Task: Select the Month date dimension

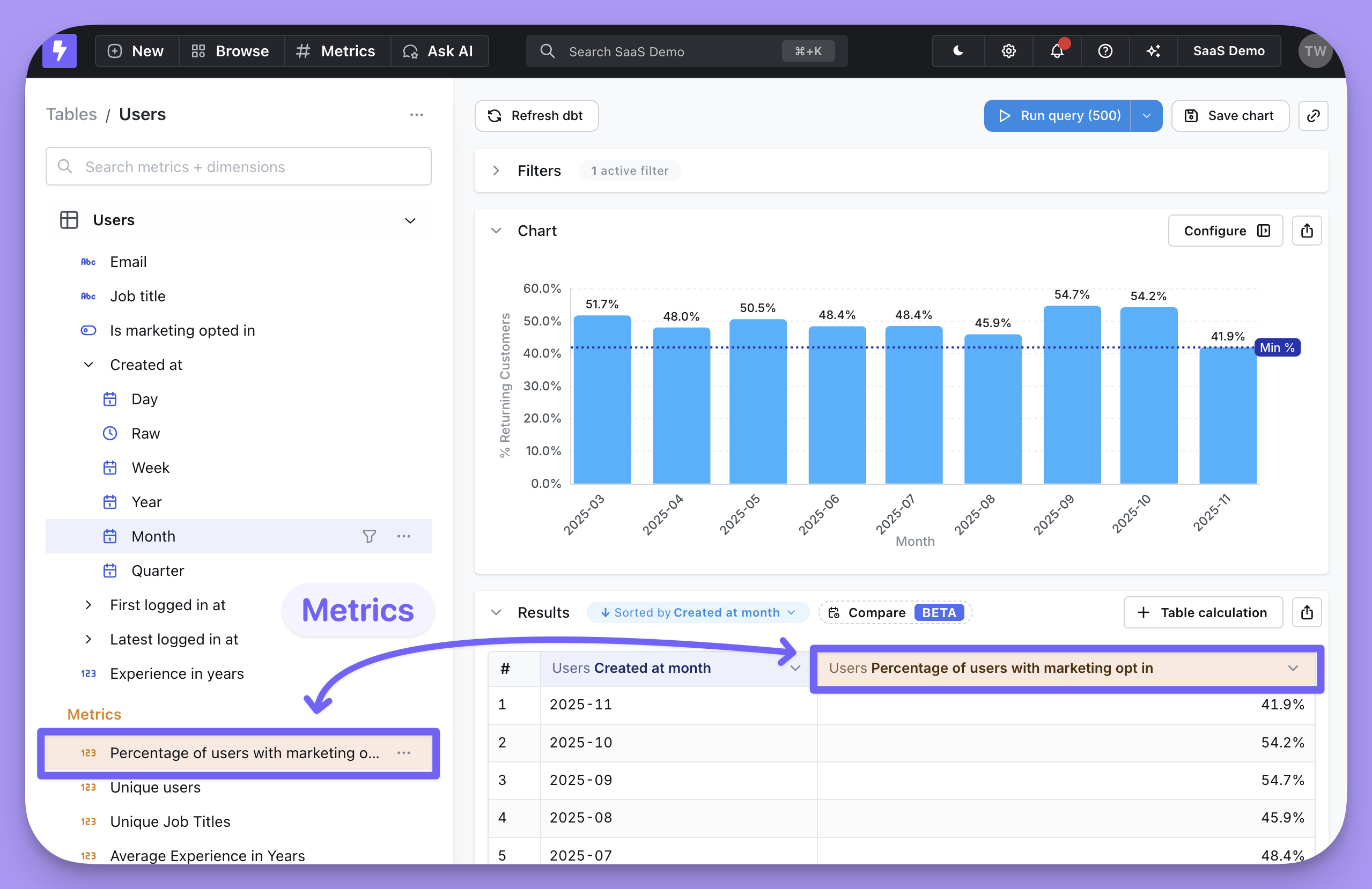Action: tap(153, 536)
